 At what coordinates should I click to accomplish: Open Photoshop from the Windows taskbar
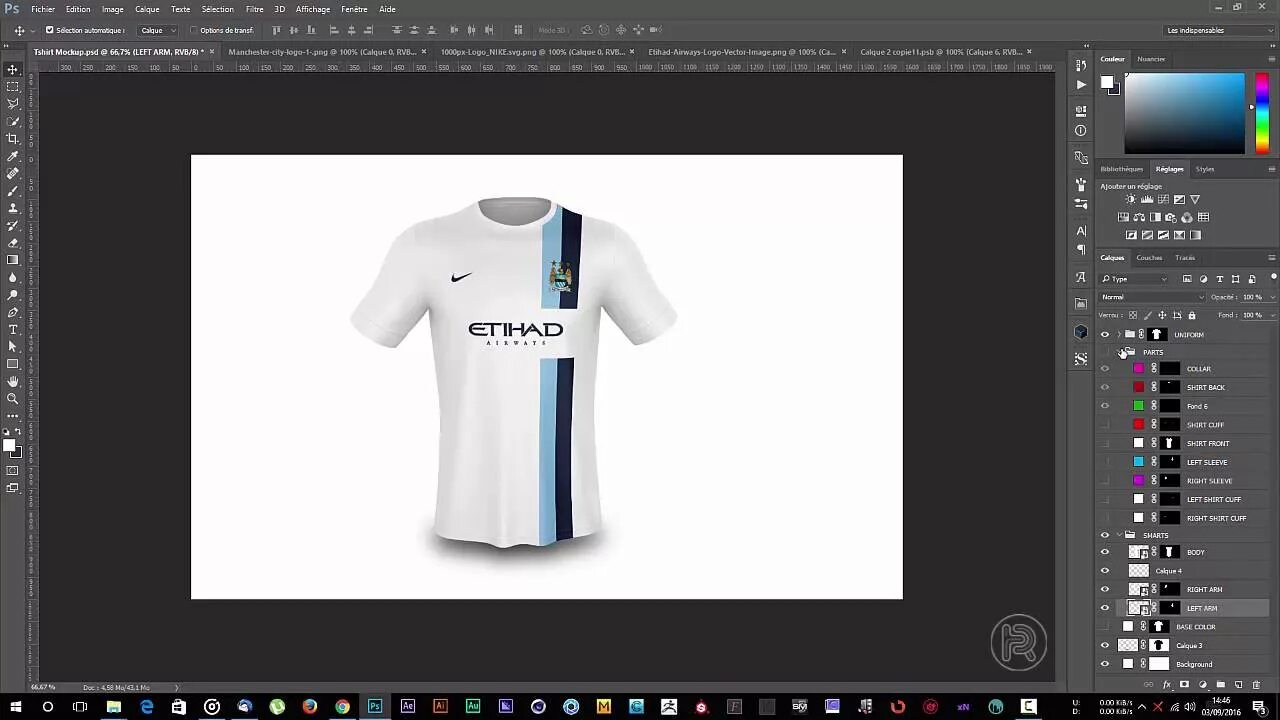click(x=375, y=707)
